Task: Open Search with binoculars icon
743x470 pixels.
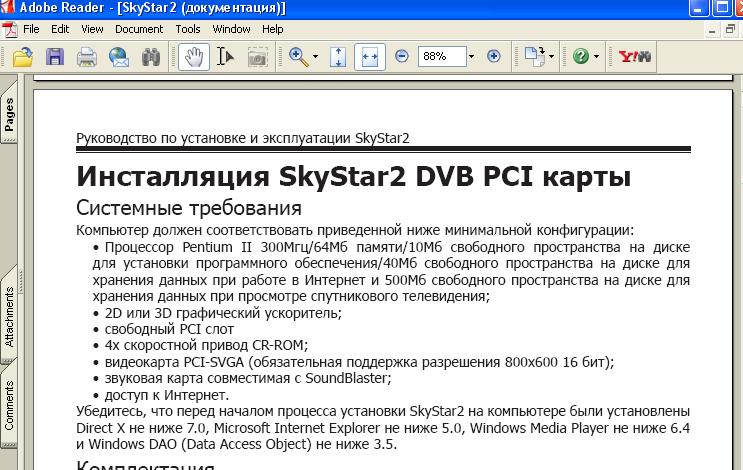Action: point(151,57)
